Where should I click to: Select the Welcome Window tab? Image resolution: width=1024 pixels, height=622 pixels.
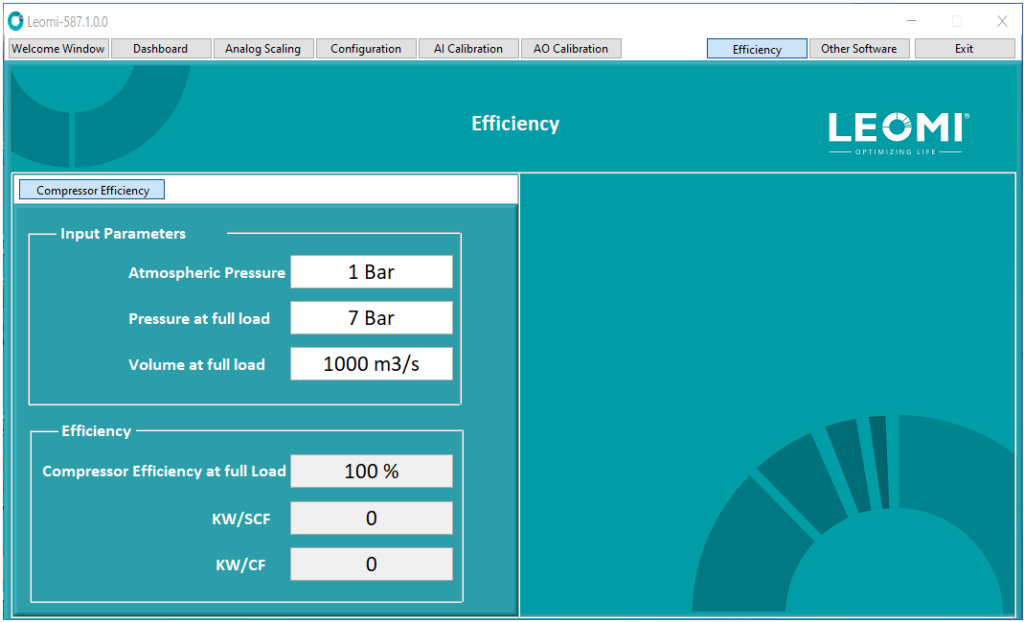point(57,47)
